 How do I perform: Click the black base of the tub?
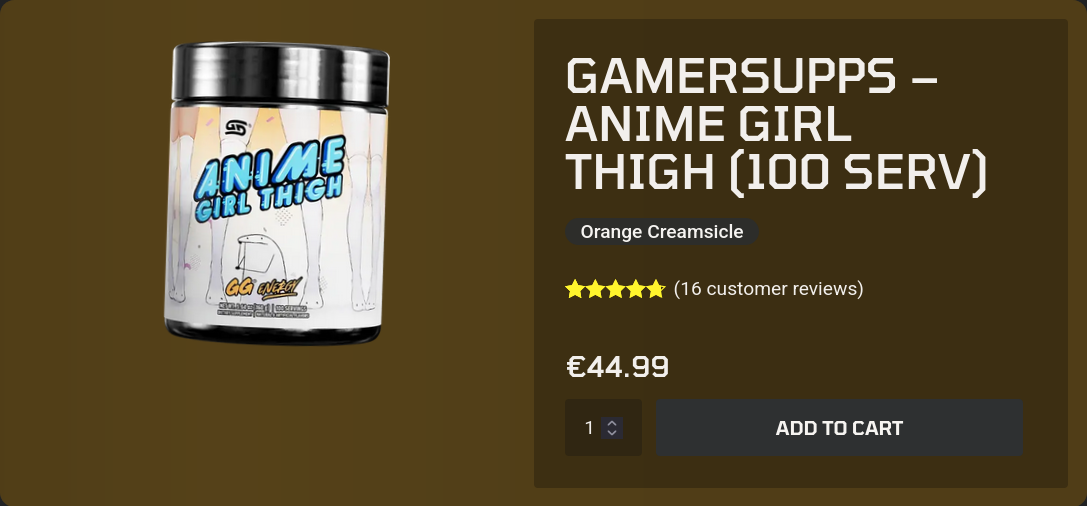click(272, 333)
